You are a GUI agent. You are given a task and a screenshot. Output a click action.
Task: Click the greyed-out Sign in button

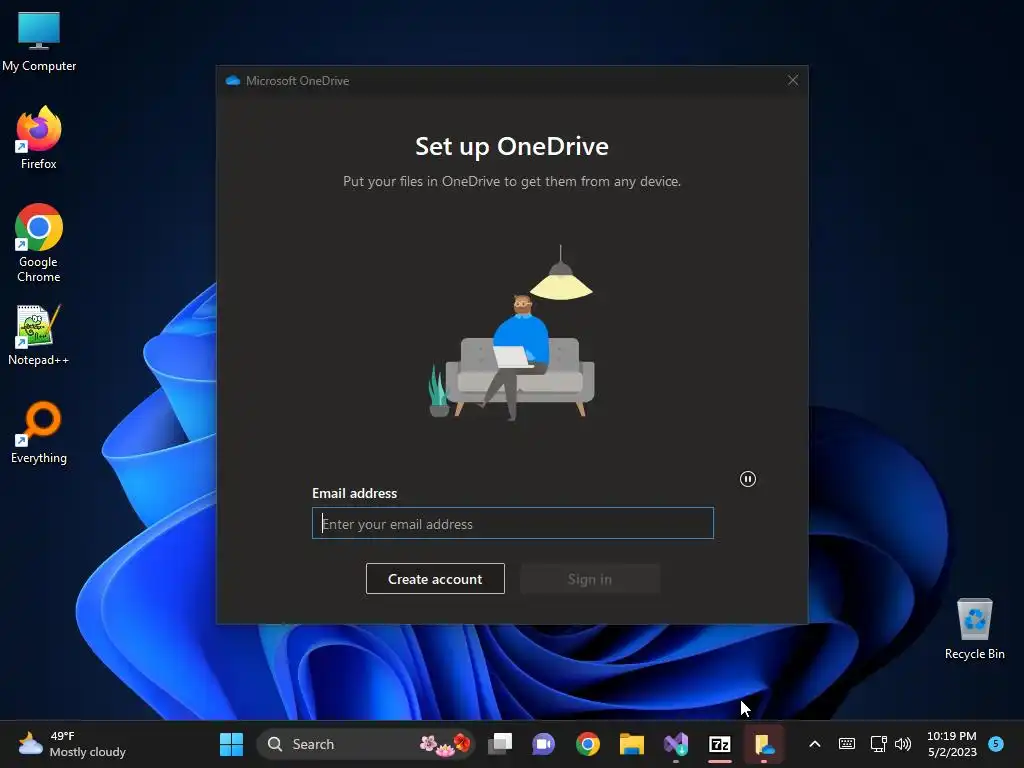point(590,579)
